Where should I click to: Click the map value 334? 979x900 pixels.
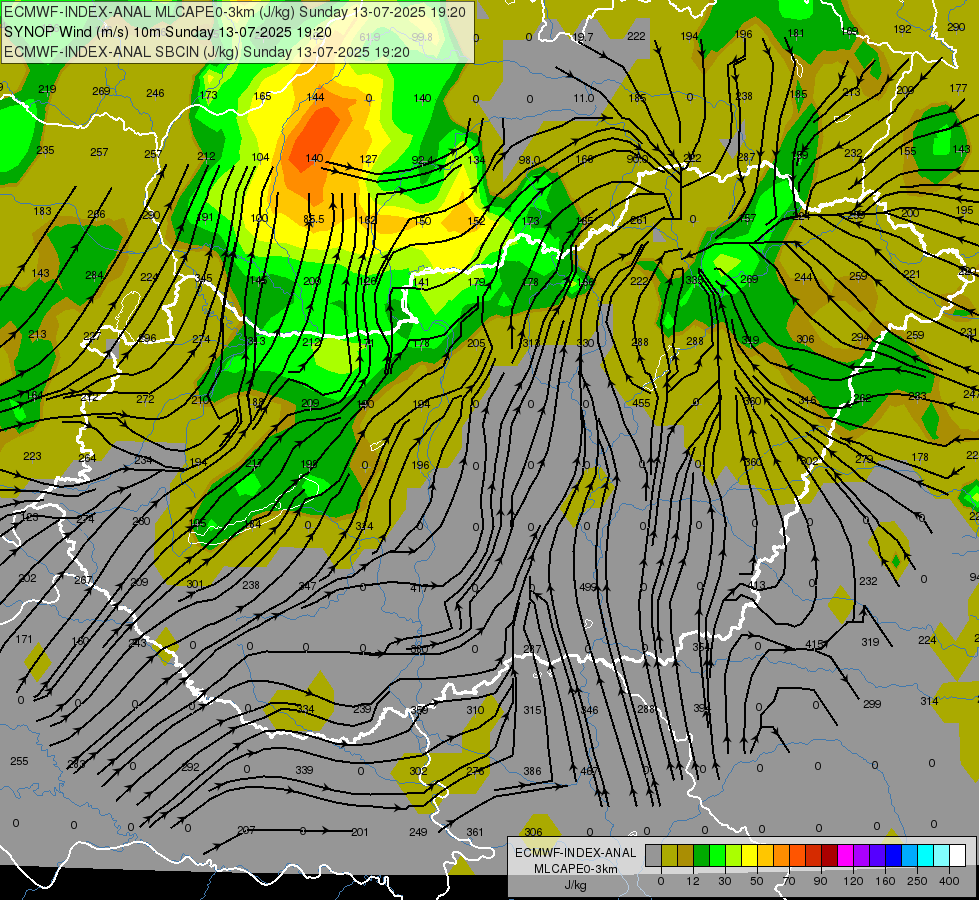pyautogui.click(x=305, y=709)
